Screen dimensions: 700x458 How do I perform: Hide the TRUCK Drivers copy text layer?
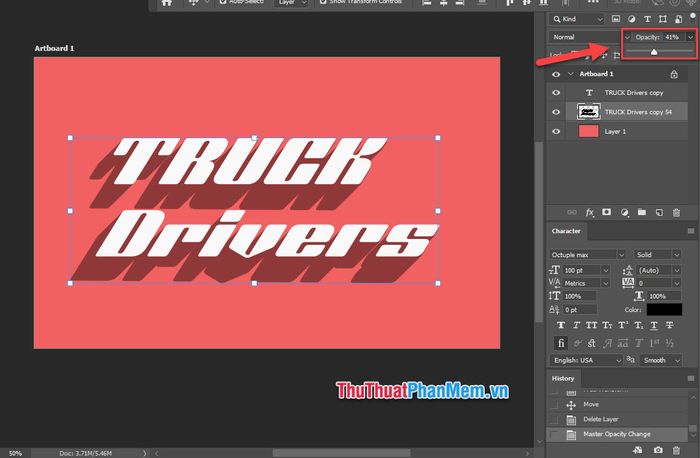pyautogui.click(x=556, y=93)
